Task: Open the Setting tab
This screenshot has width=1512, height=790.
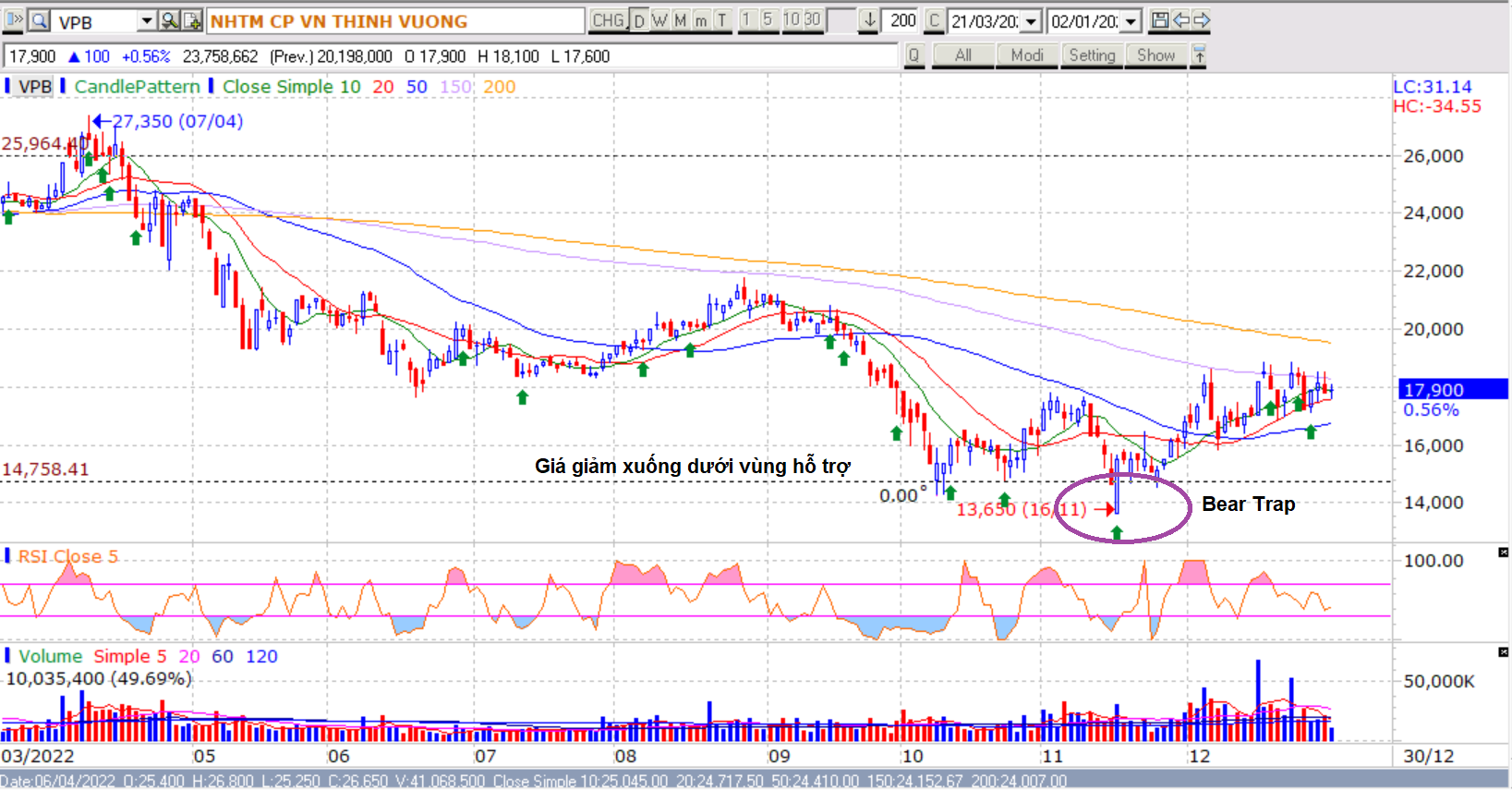Action: [1092, 55]
